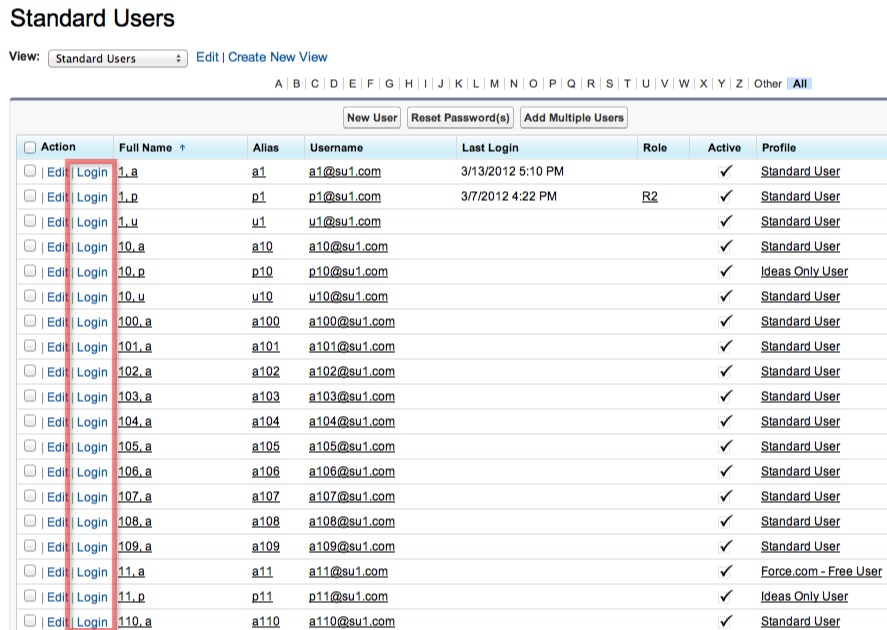
Task: Open the View dropdown showing Standard Users
Action: 117,58
